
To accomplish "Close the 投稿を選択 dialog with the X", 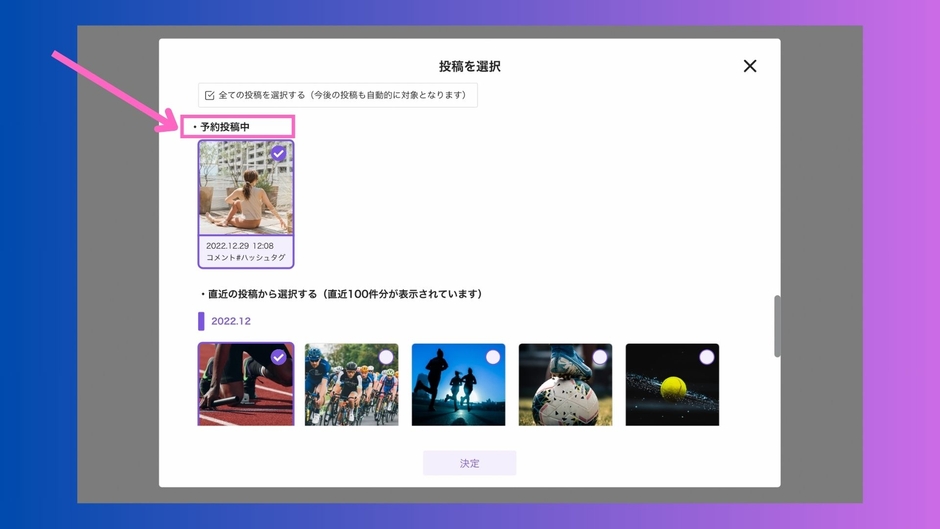I will (x=749, y=66).
